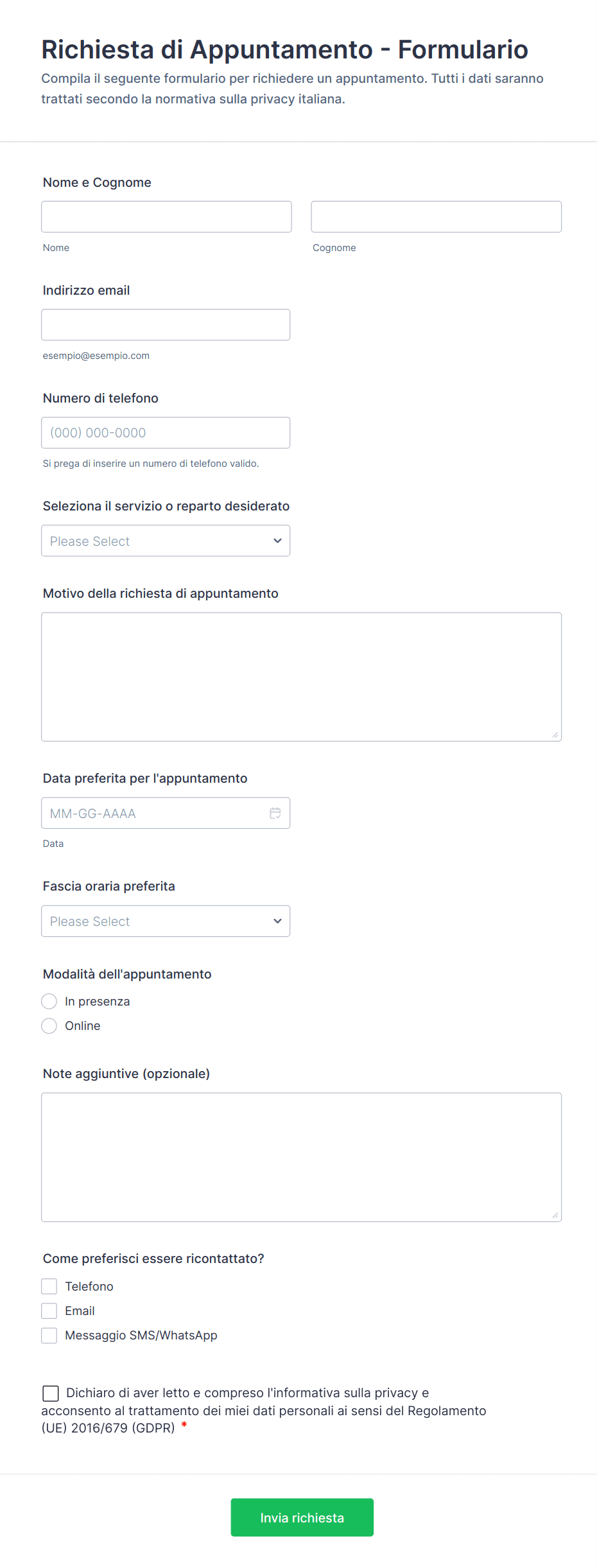The width and height of the screenshot is (597, 1568).
Task: Select the Online appointment mode
Action: tap(49, 1025)
